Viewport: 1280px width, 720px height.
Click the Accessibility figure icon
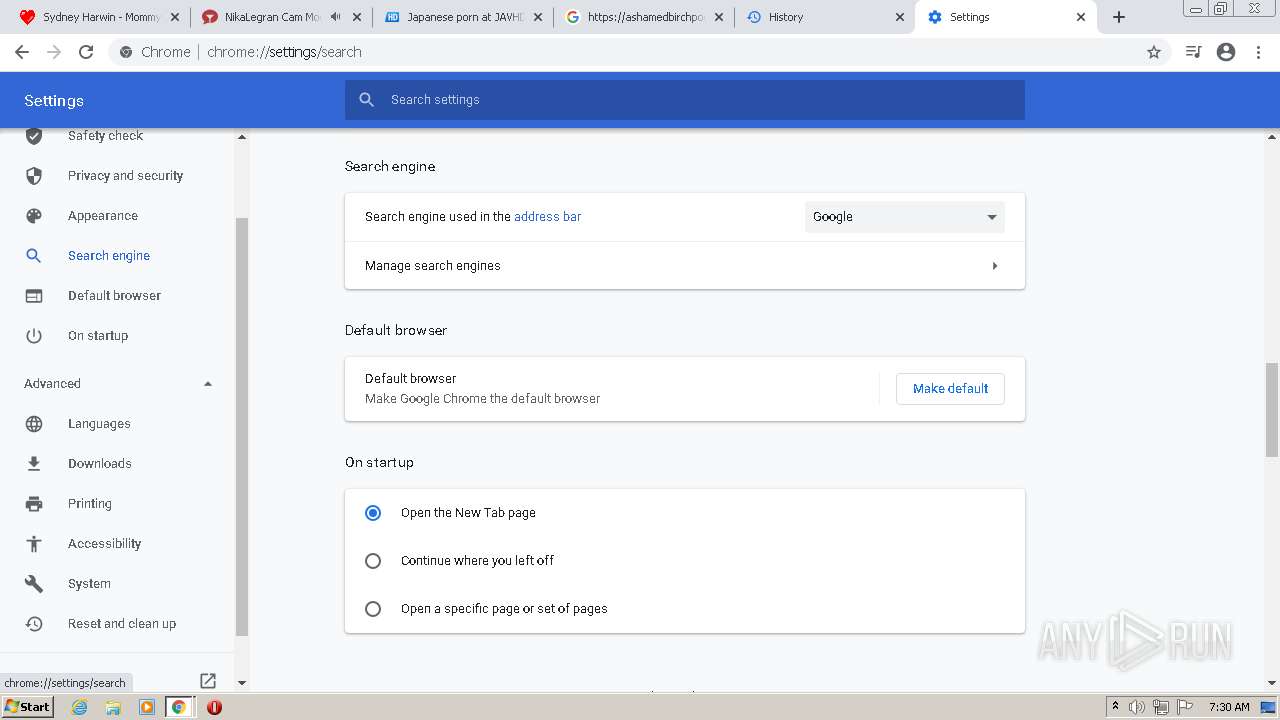click(34, 544)
